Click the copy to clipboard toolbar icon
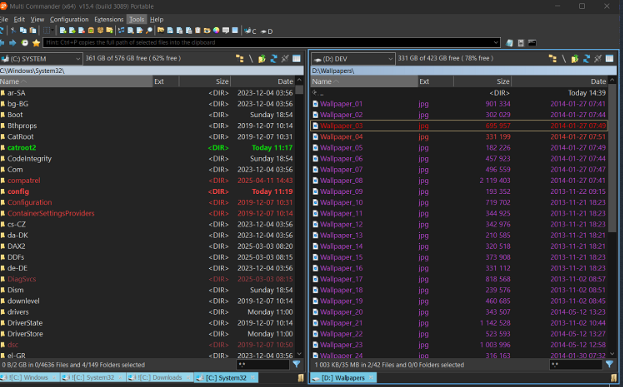This screenshot has width=623, height=387. [x=23, y=30]
